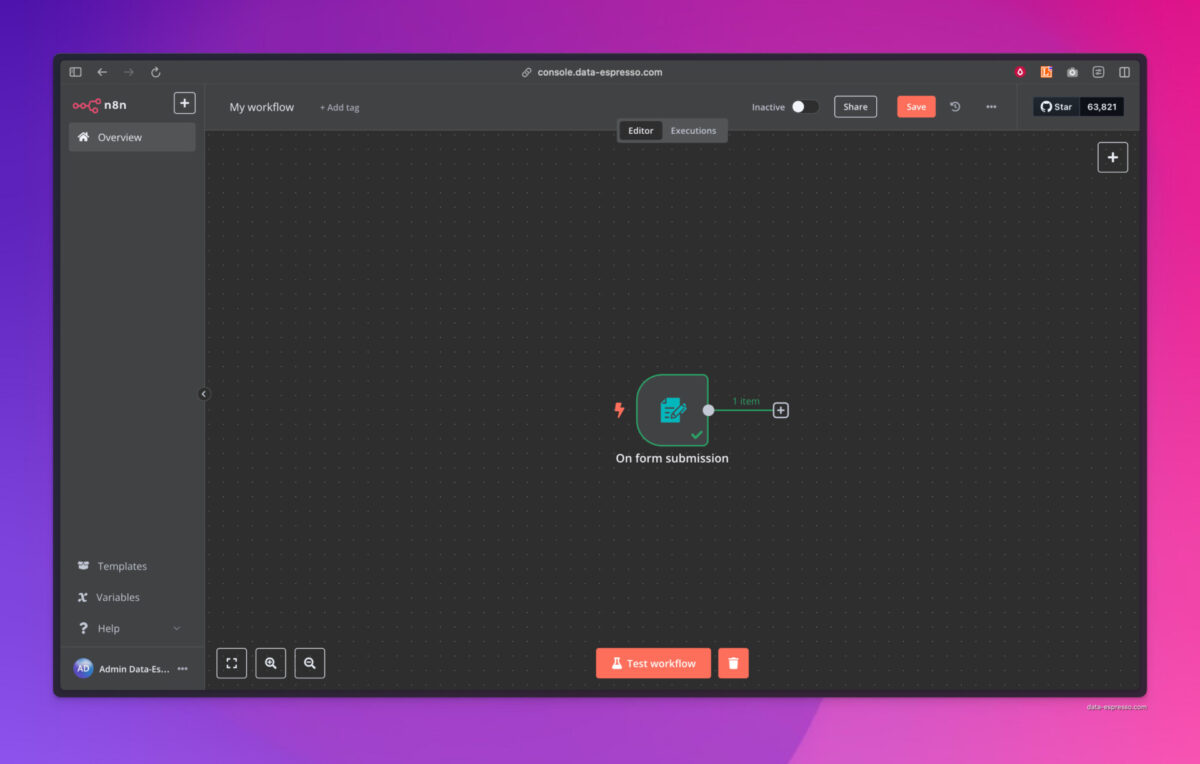
Task: Expand the Help menu
Action: 129,628
